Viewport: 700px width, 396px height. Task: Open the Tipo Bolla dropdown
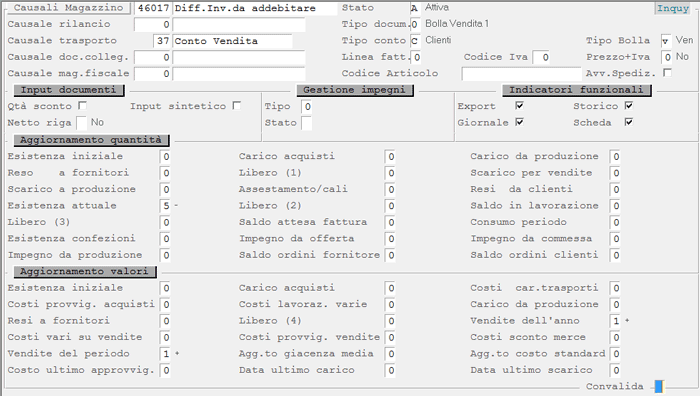(666, 41)
